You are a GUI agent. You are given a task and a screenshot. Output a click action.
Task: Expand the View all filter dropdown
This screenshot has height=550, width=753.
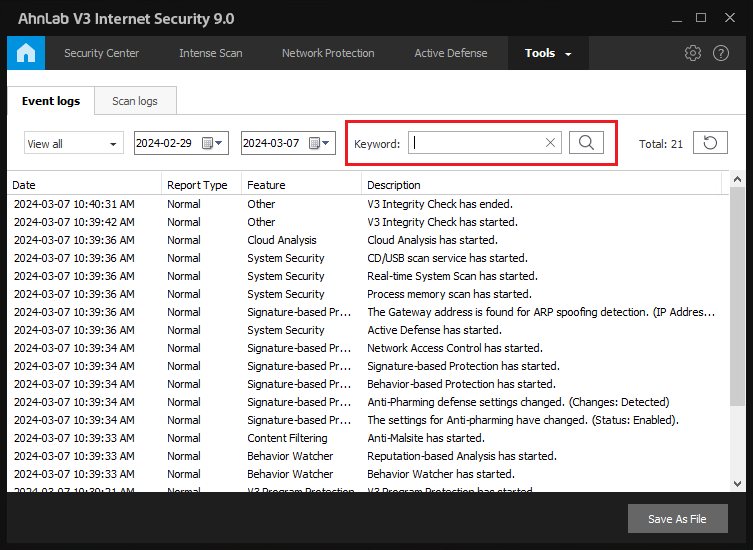[74, 143]
